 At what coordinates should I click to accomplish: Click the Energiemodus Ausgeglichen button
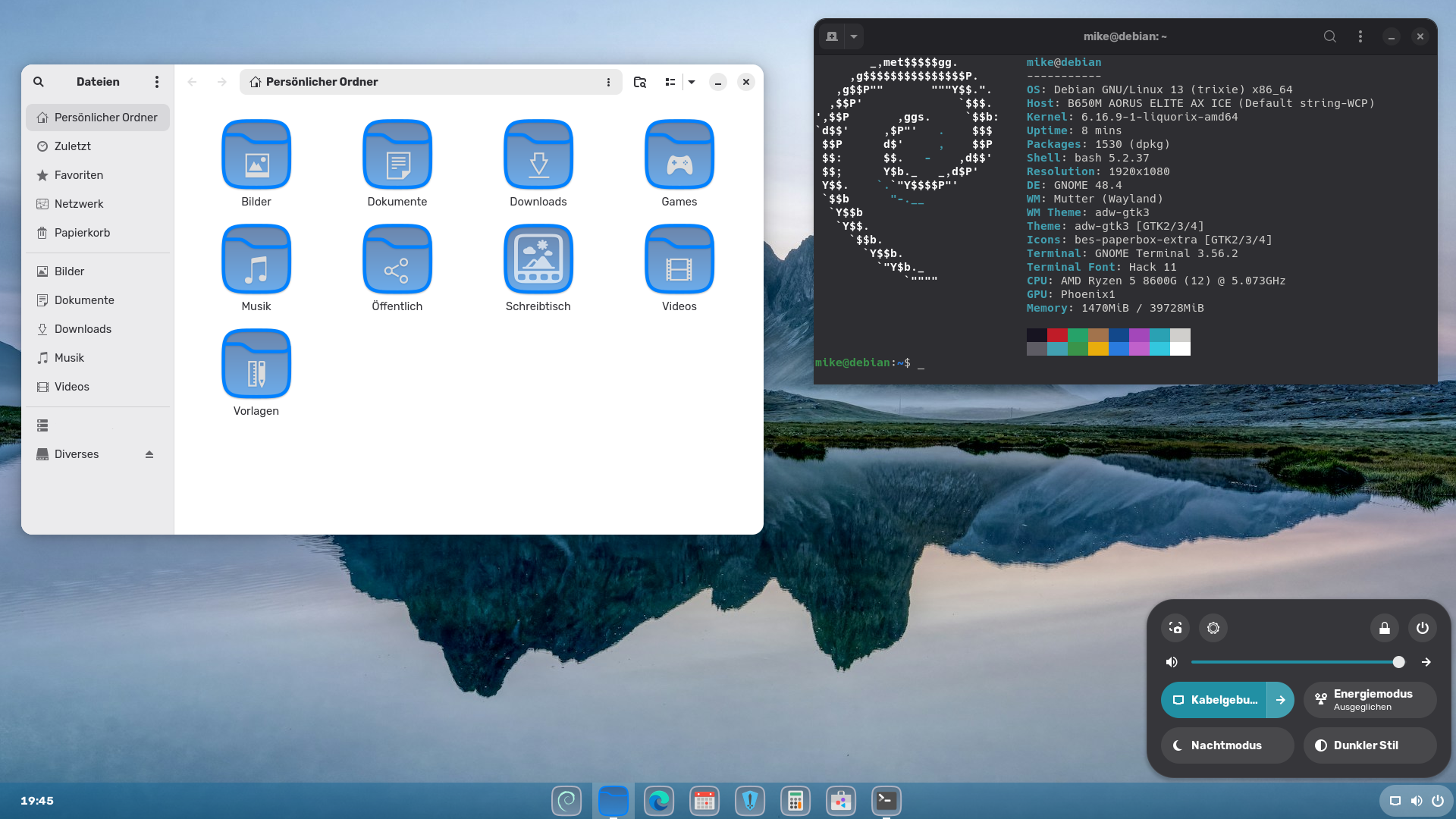(1370, 700)
